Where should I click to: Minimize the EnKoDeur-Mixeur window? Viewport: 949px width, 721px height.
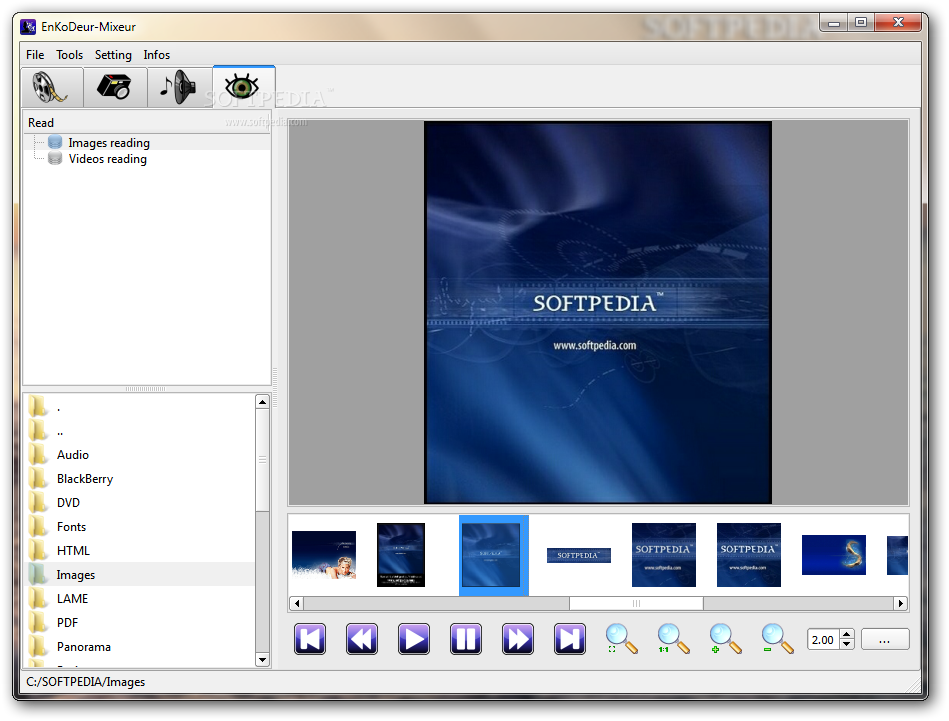[834, 23]
